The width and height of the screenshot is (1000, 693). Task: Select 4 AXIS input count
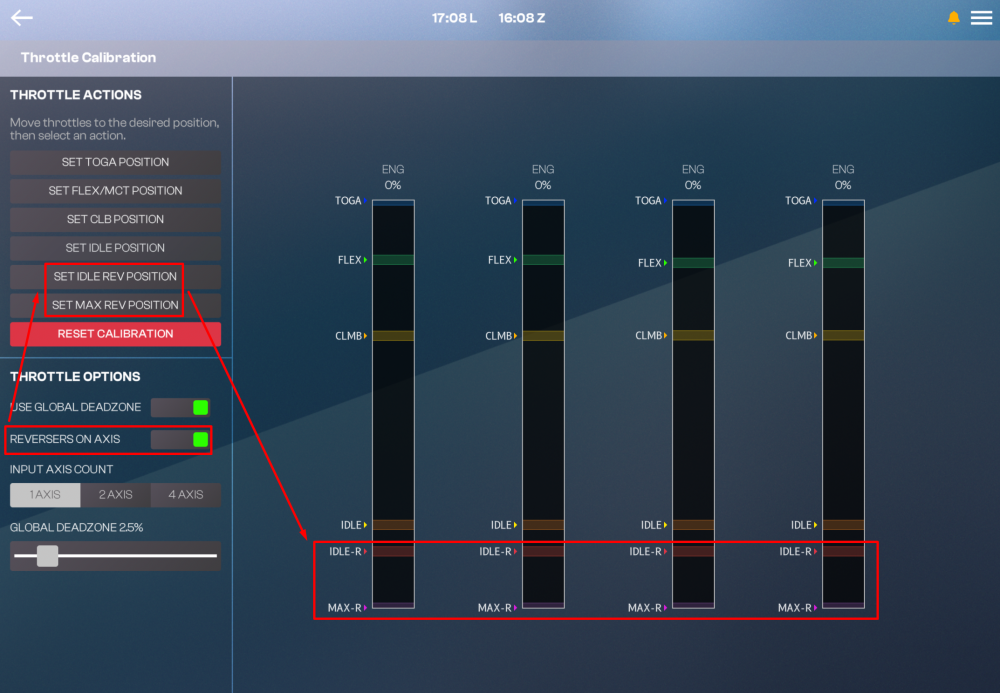[186, 495]
